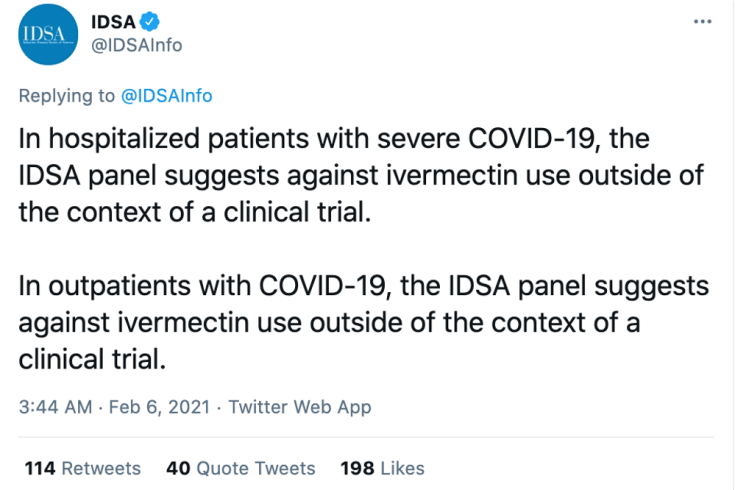View the 114 Retweets list
The height and width of the screenshot is (490, 735).
tap(82, 468)
